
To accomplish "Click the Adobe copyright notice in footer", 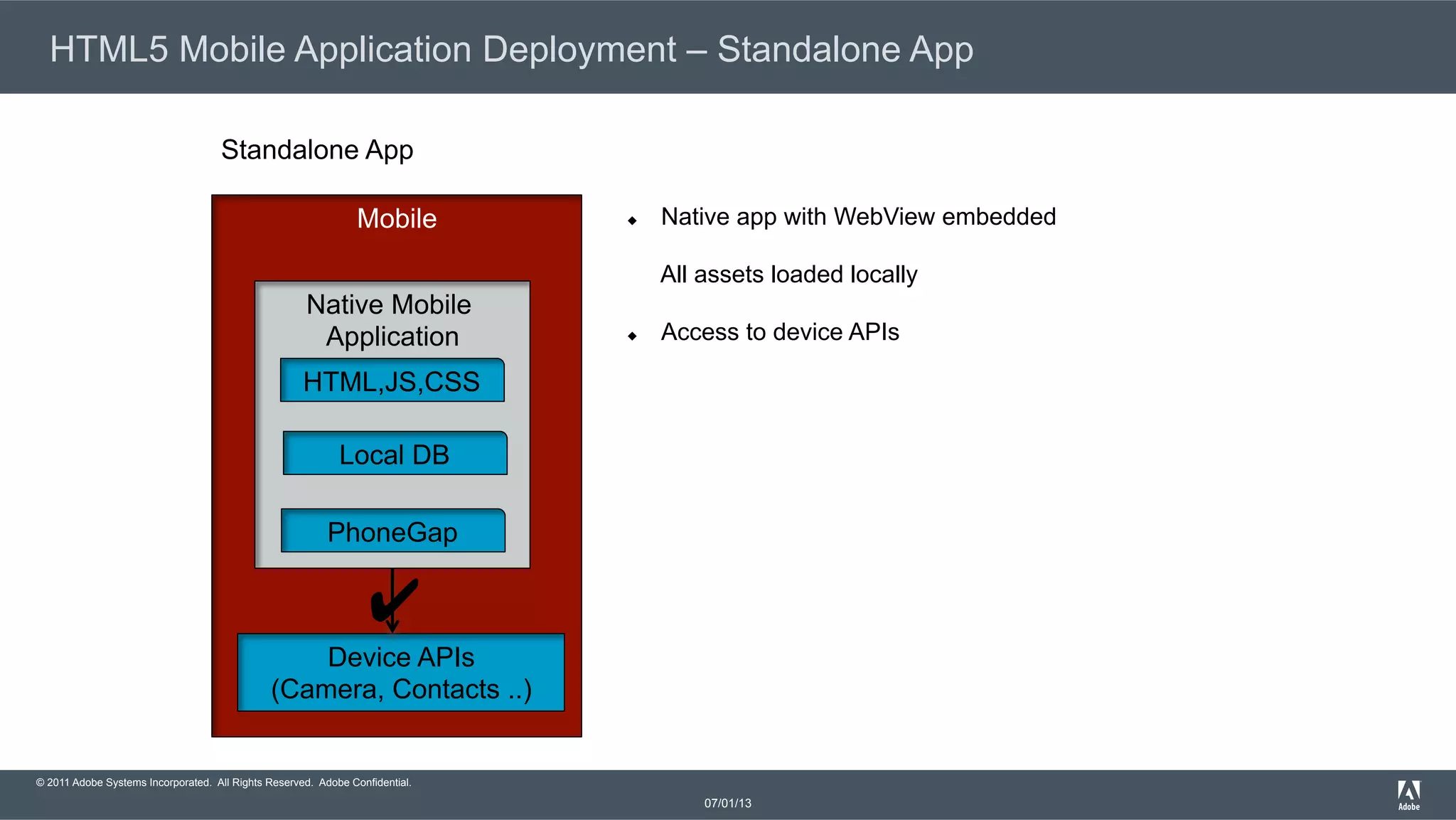I will (x=223, y=782).
